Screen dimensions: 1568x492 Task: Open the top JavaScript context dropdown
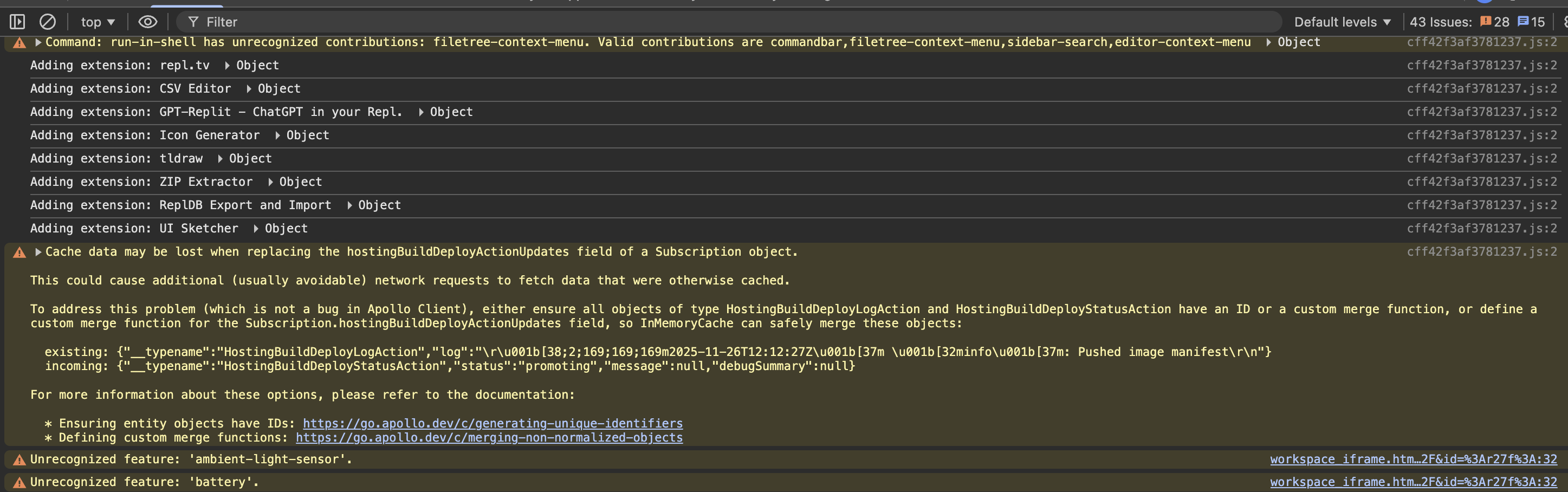point(98,22)
